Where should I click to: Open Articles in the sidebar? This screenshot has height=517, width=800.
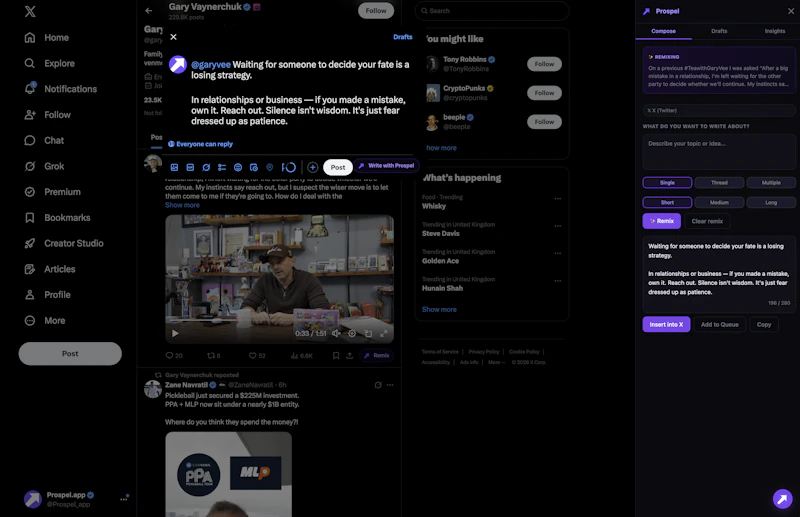[49, 269]
